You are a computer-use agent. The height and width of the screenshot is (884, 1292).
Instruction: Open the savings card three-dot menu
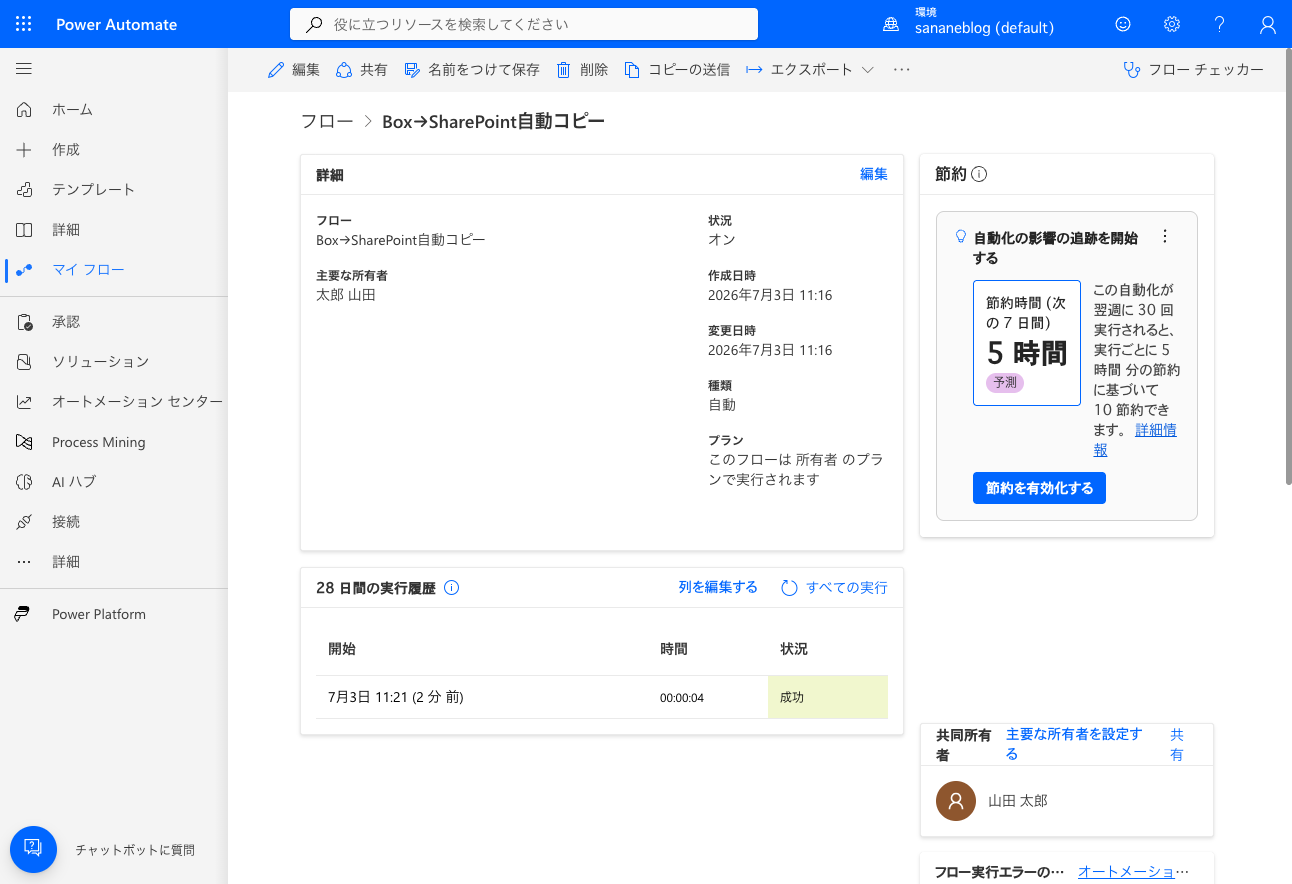1164,237
